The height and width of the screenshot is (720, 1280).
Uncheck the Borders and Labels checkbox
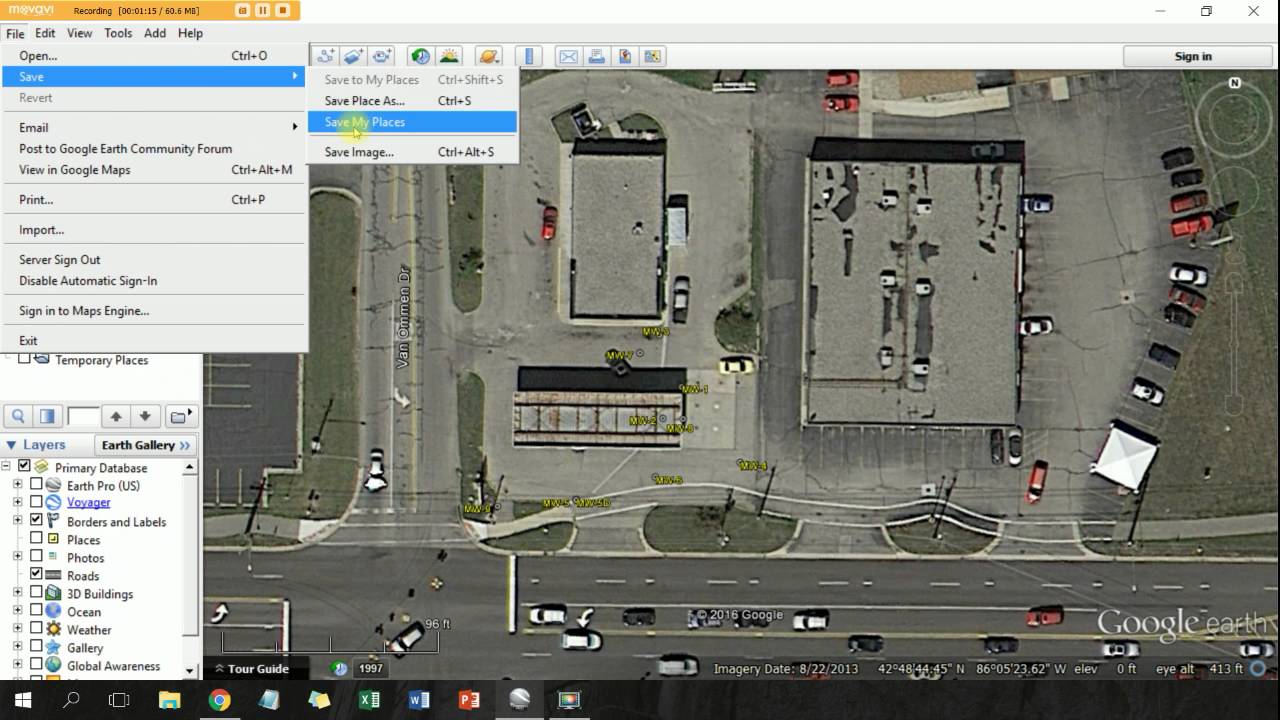pyautogui.click(x=36, y=520)
